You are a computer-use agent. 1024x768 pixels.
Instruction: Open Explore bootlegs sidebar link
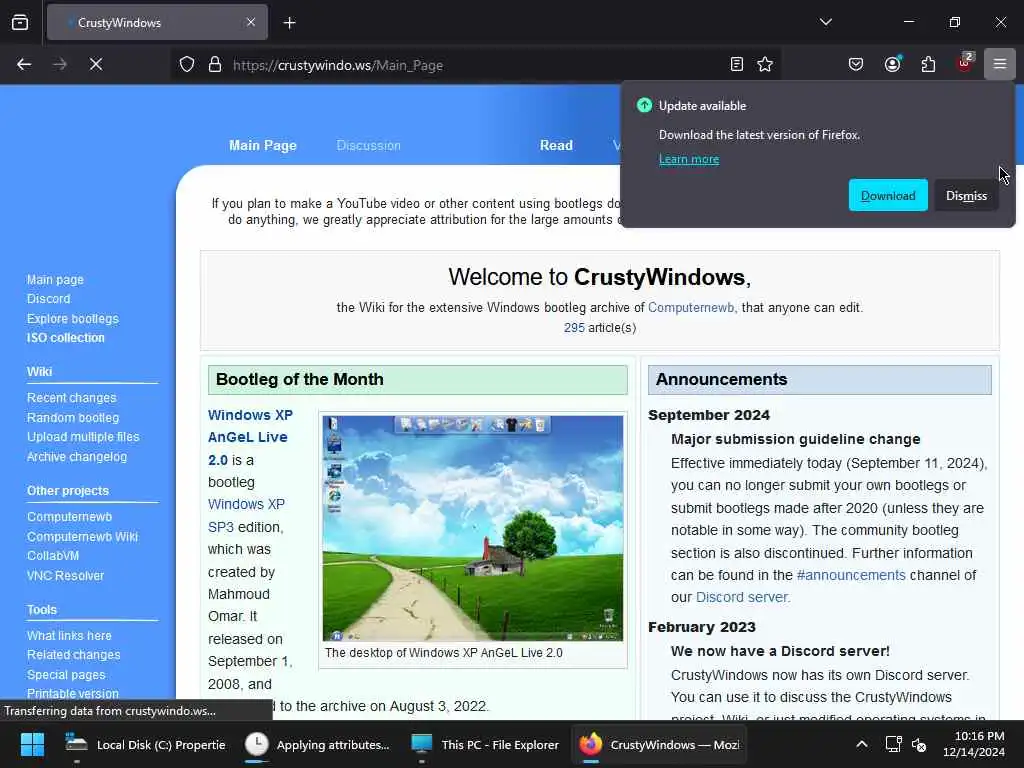click(72, 319)
